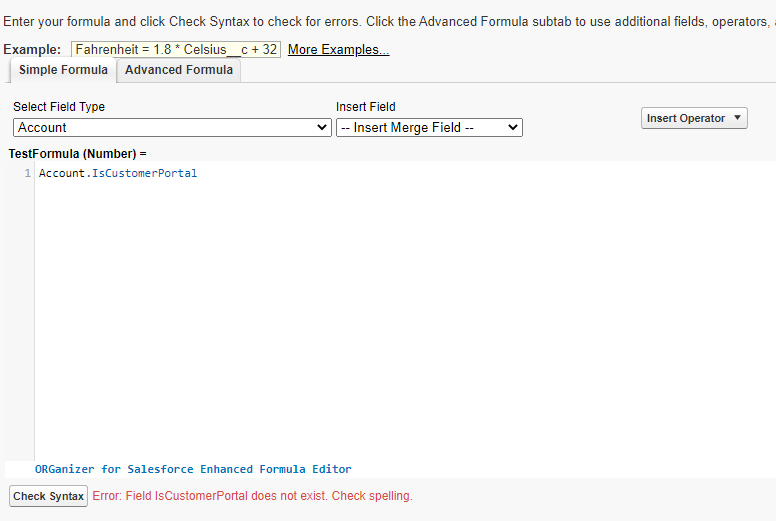Viewport: 776px width, 521px height.
Task: Select line number 1 in the gutter
Action: (x=28, y=174)
